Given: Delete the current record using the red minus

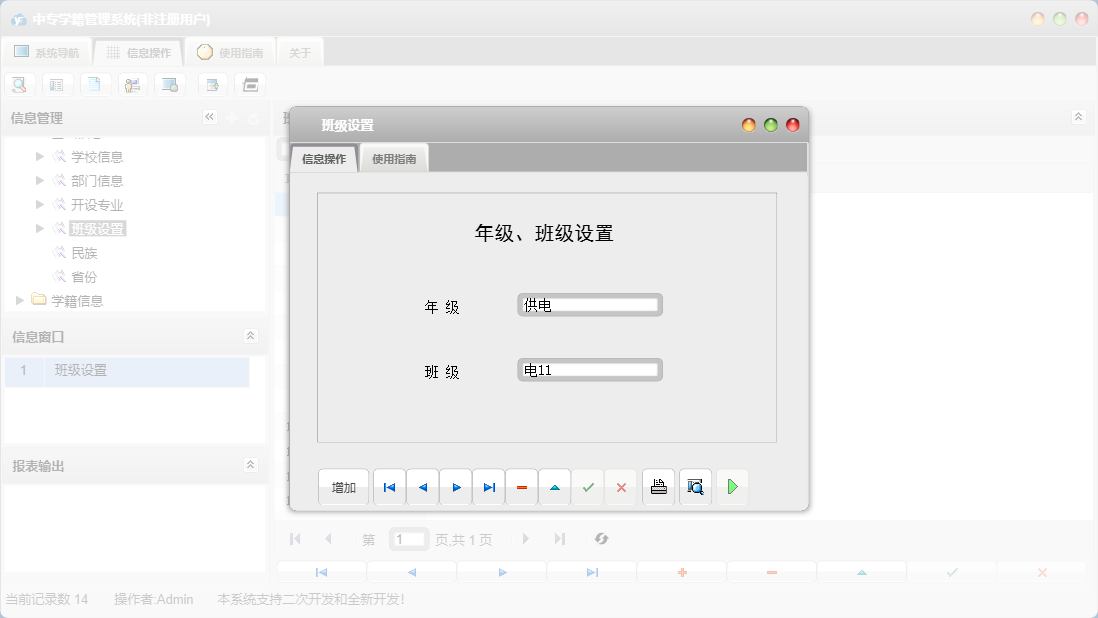Looking at the screenshot, I should coord(521,487).
